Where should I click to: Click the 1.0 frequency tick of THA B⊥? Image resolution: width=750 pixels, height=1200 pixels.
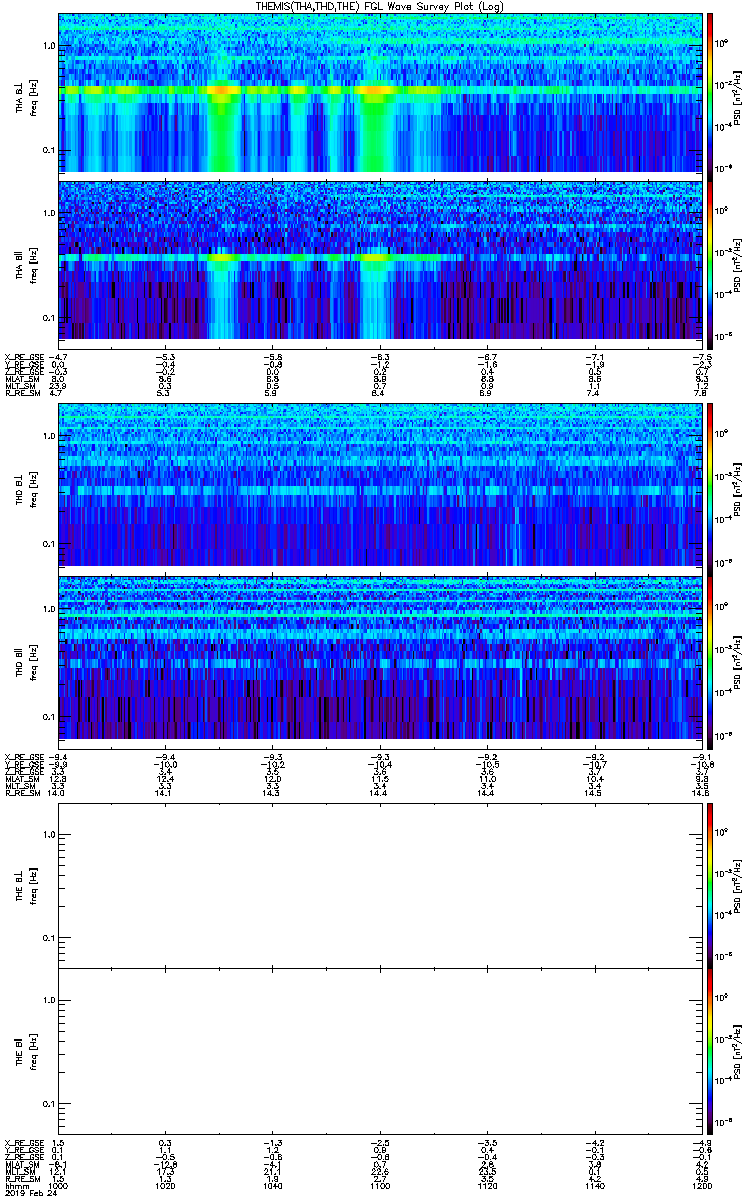[x=49, y=47]
